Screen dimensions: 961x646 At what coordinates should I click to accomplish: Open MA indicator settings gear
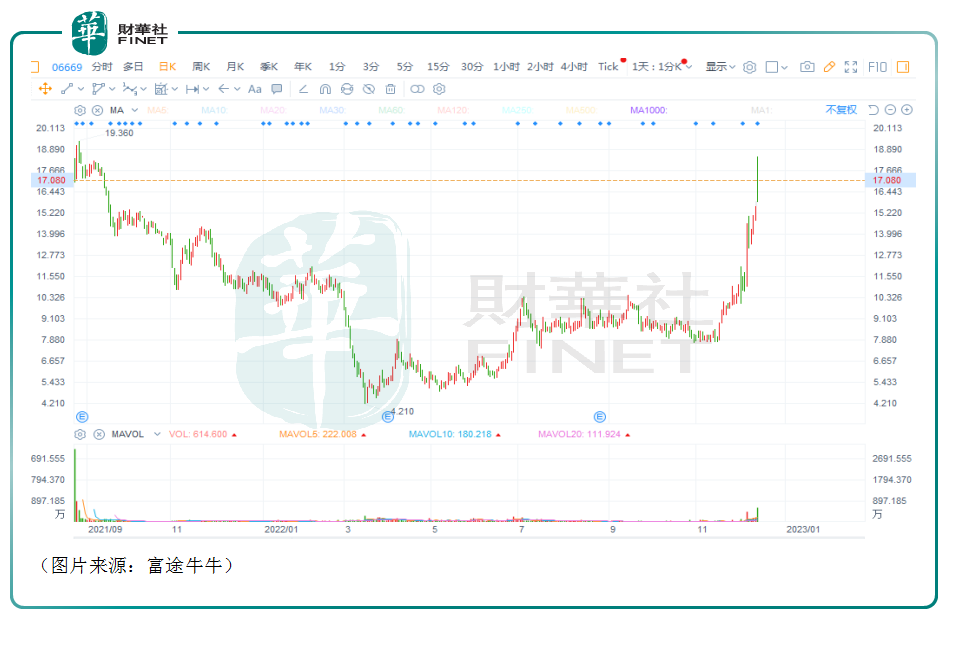[80, 110]
